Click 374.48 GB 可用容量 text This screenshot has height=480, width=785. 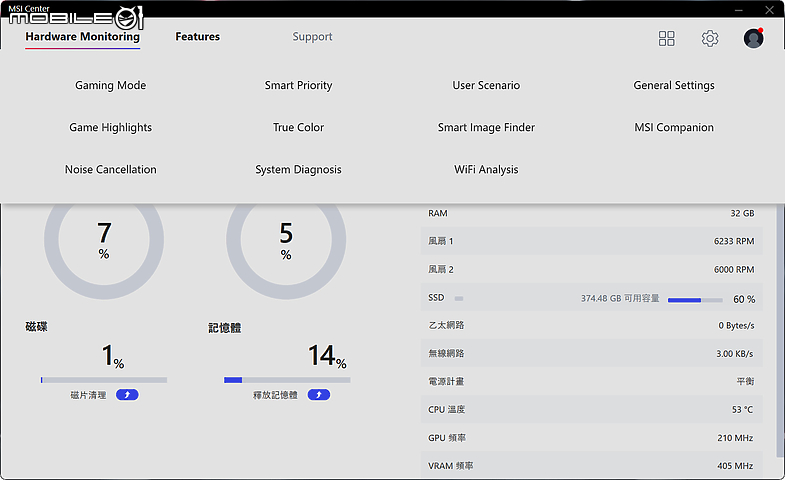pos(620,298)
